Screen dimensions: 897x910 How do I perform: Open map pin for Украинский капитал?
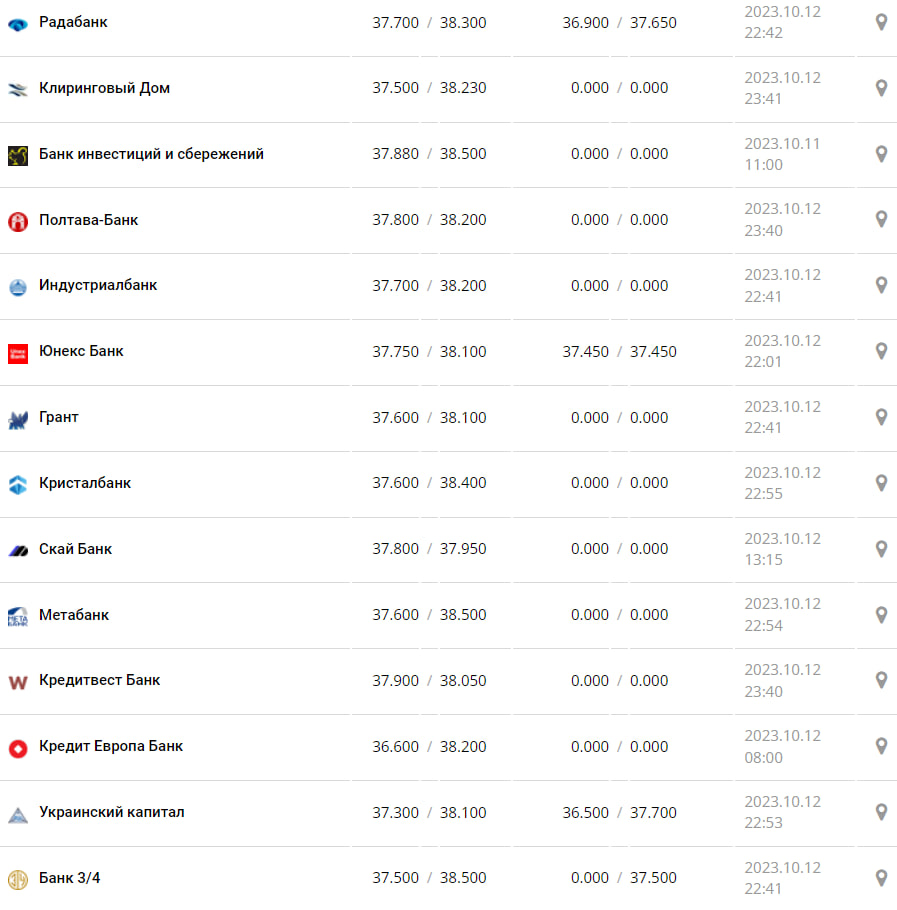pyautogui.click(x=881, y=812)
